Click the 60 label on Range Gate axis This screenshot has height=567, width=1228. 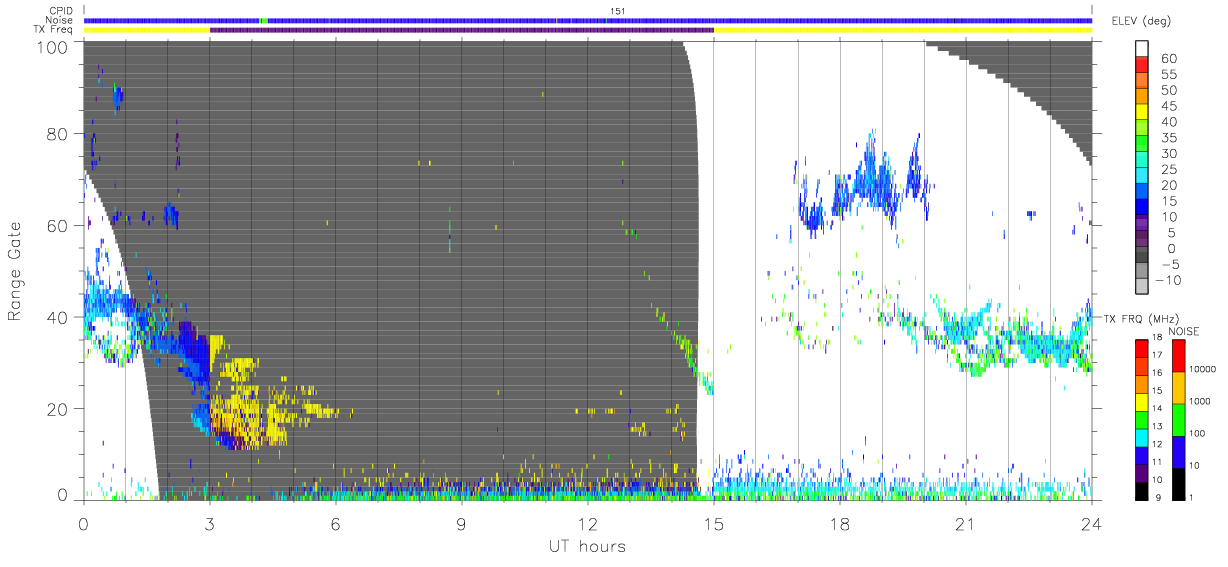tap(57, 226)
